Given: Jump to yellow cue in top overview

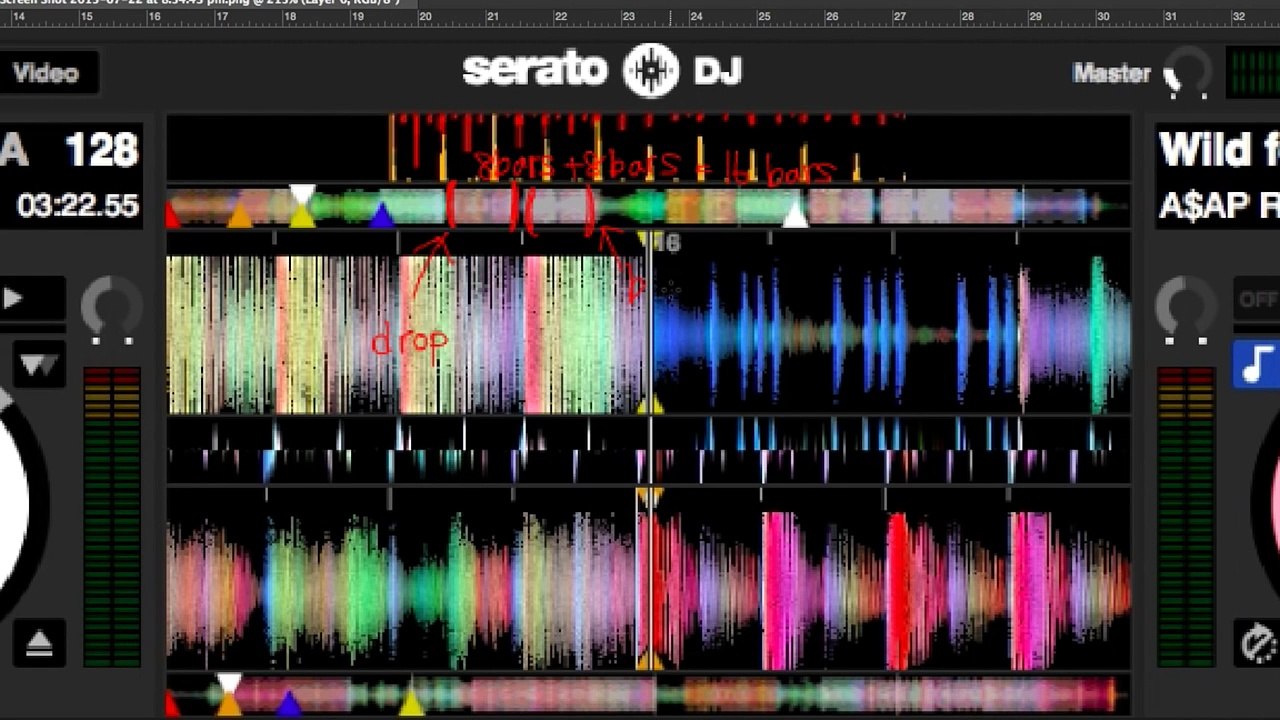Looking at the screenshot, I should click(x=301, y=215).
